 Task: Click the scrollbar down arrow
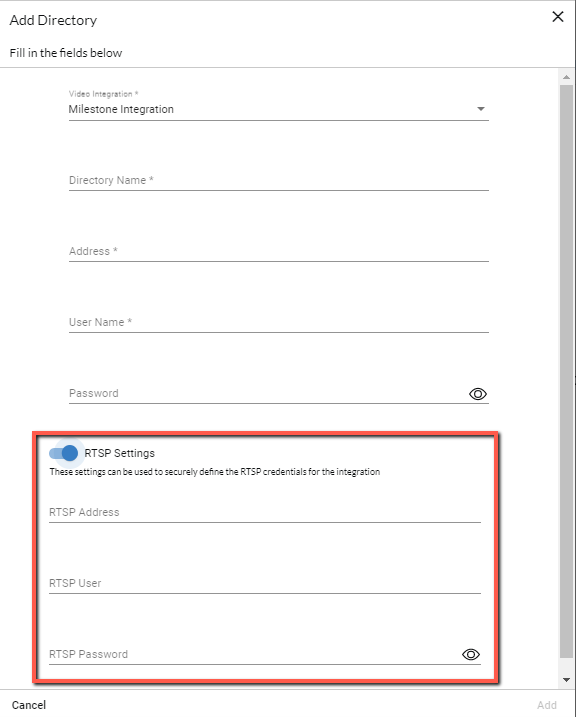566,680
